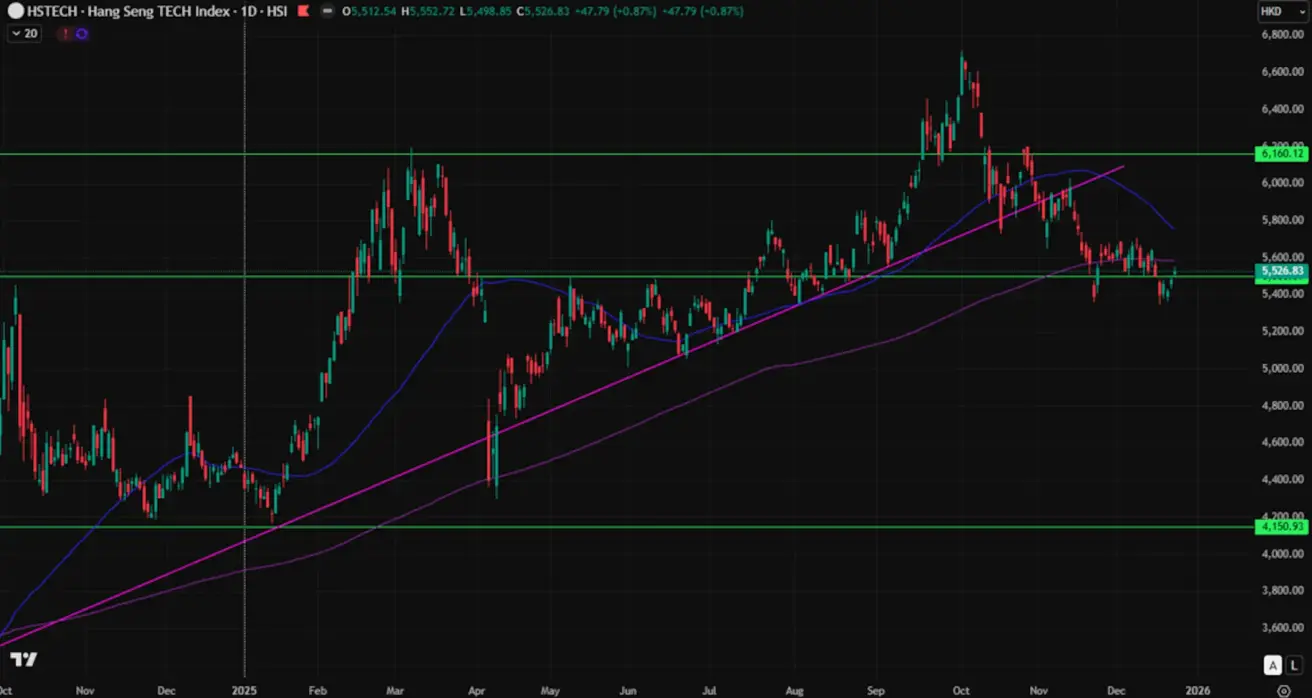This screenshot has width=1312, height=698.
Task: Open the HKD currency dropdown
Action: pos(1281,12)
